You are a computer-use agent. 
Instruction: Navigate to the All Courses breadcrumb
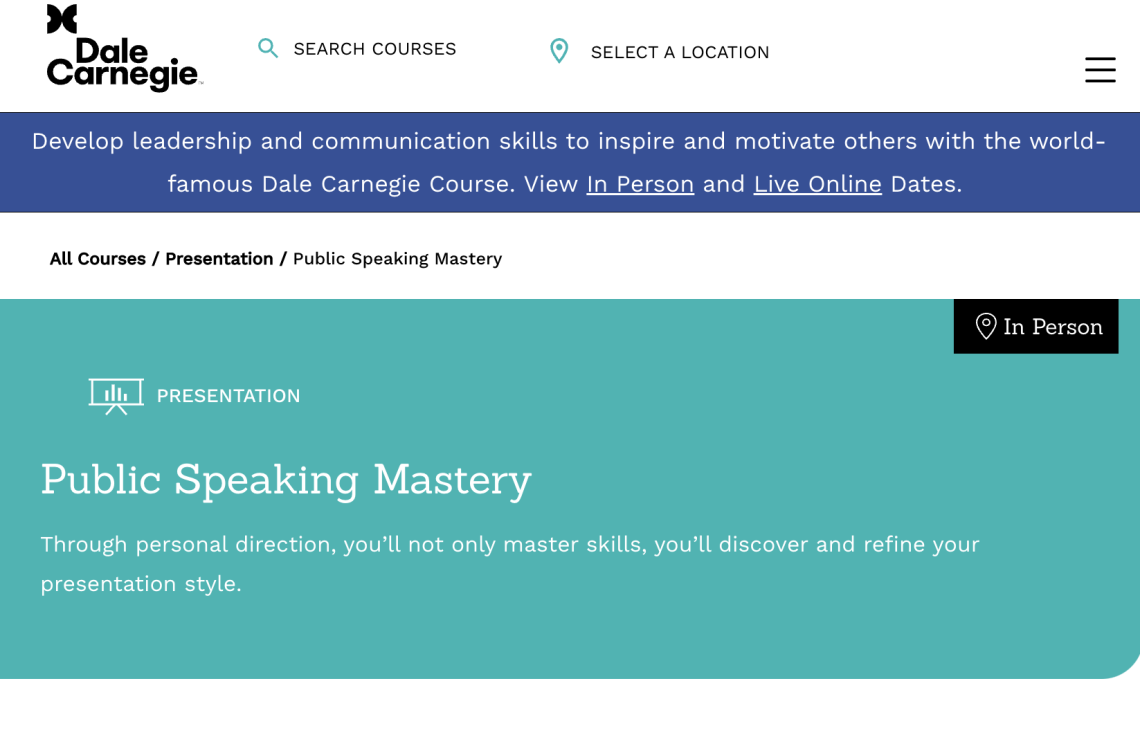pos(97,258)
